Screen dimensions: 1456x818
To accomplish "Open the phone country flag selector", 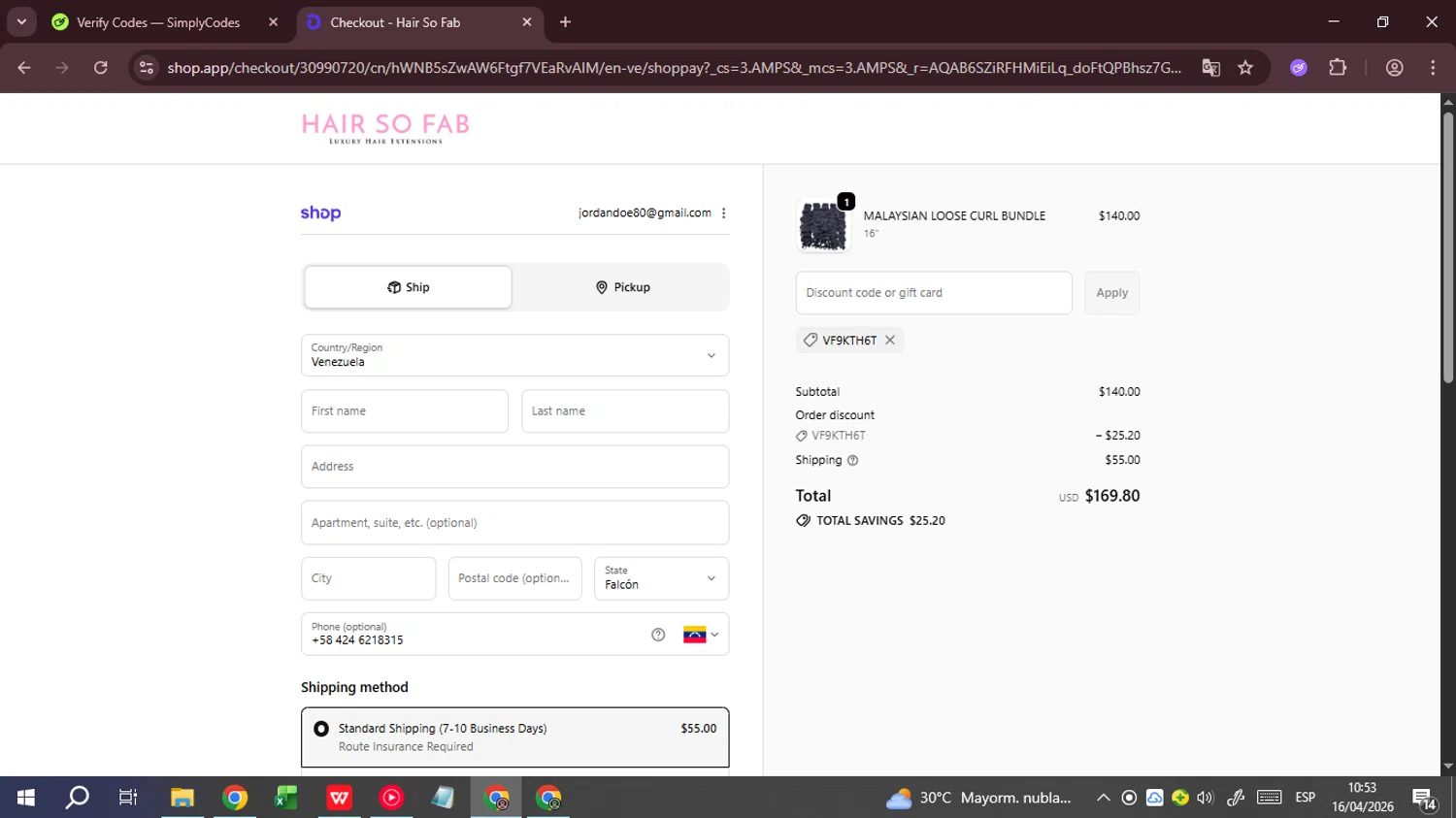I will coord(701,635).
